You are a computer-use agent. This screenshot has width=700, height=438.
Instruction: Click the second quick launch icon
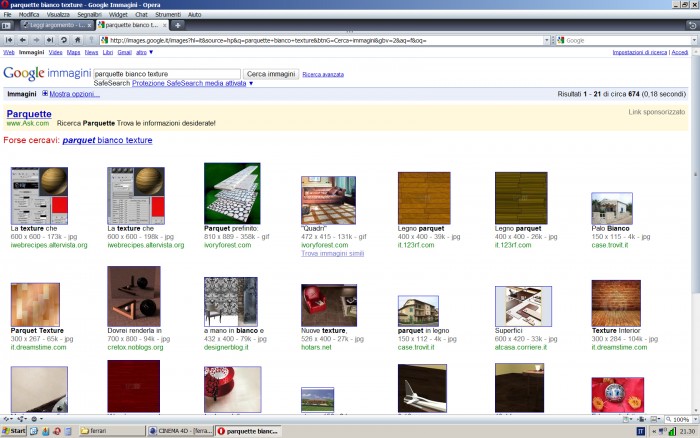46,431
